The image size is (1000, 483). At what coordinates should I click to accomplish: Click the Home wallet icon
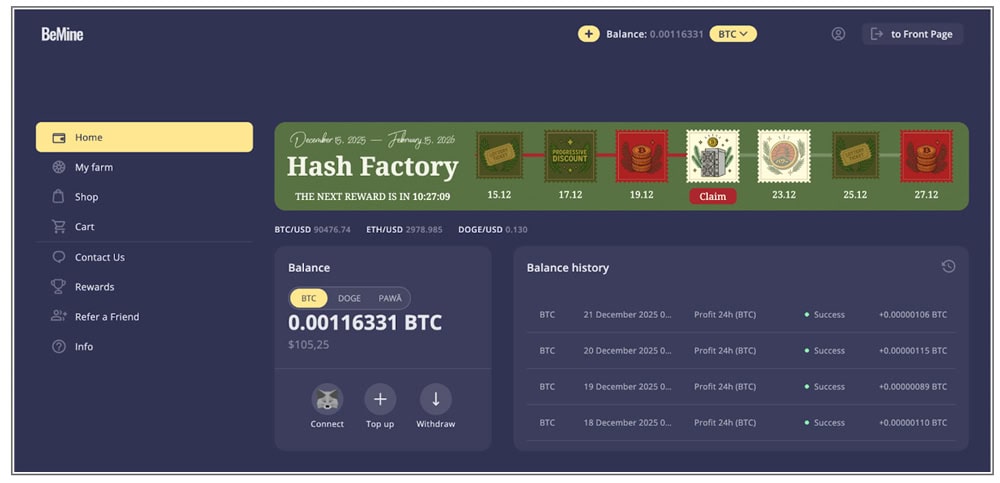(x=59, y=137)
